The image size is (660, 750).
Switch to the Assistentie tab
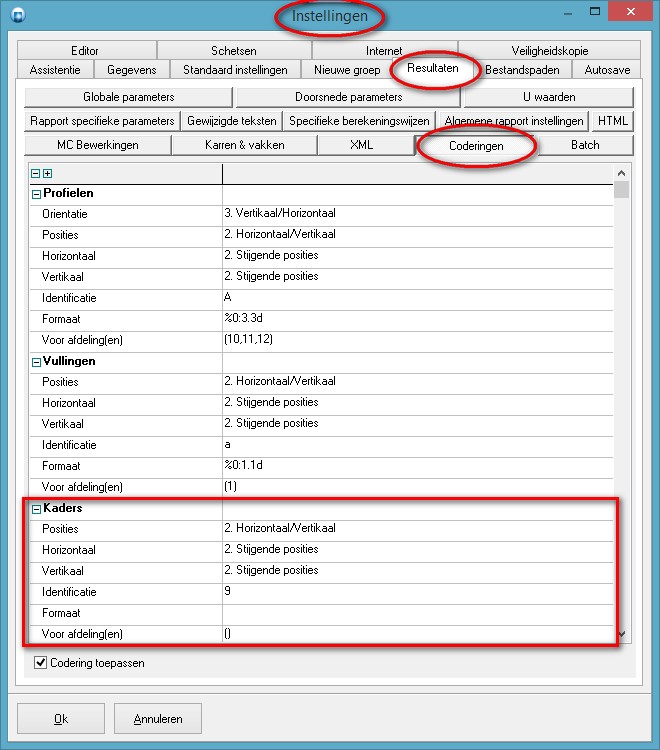[55, 70]
